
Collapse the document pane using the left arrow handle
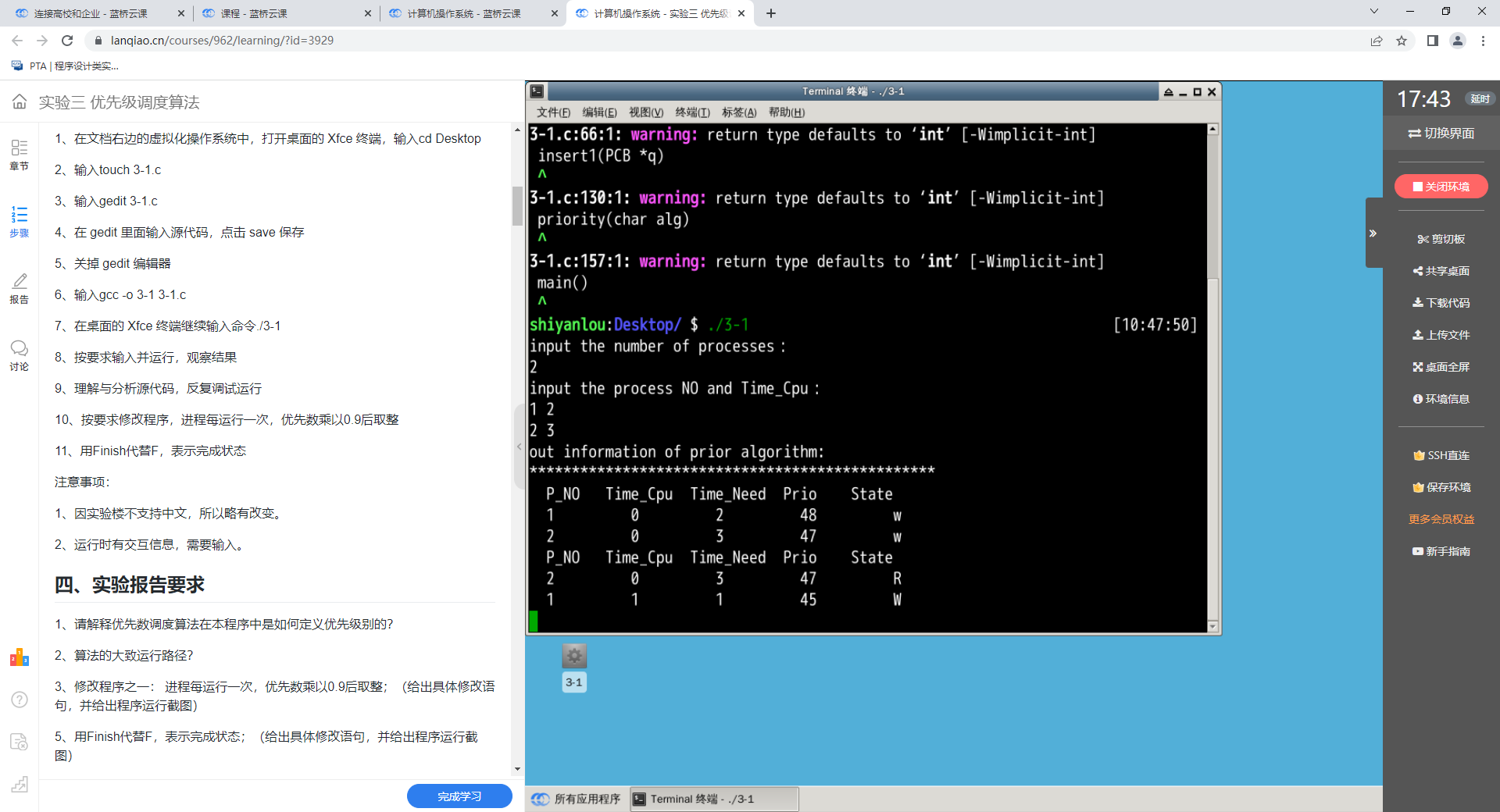click(x=519, y=447)
